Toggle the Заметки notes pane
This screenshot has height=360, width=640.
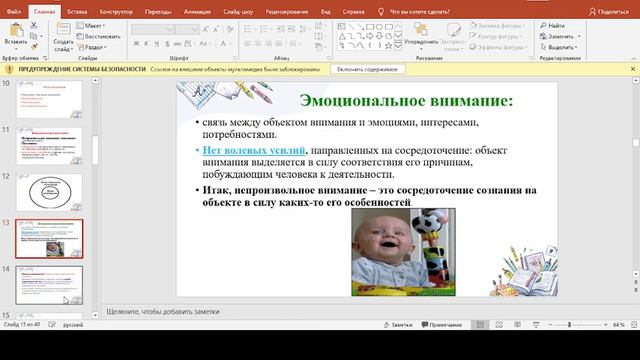[398, 324]
